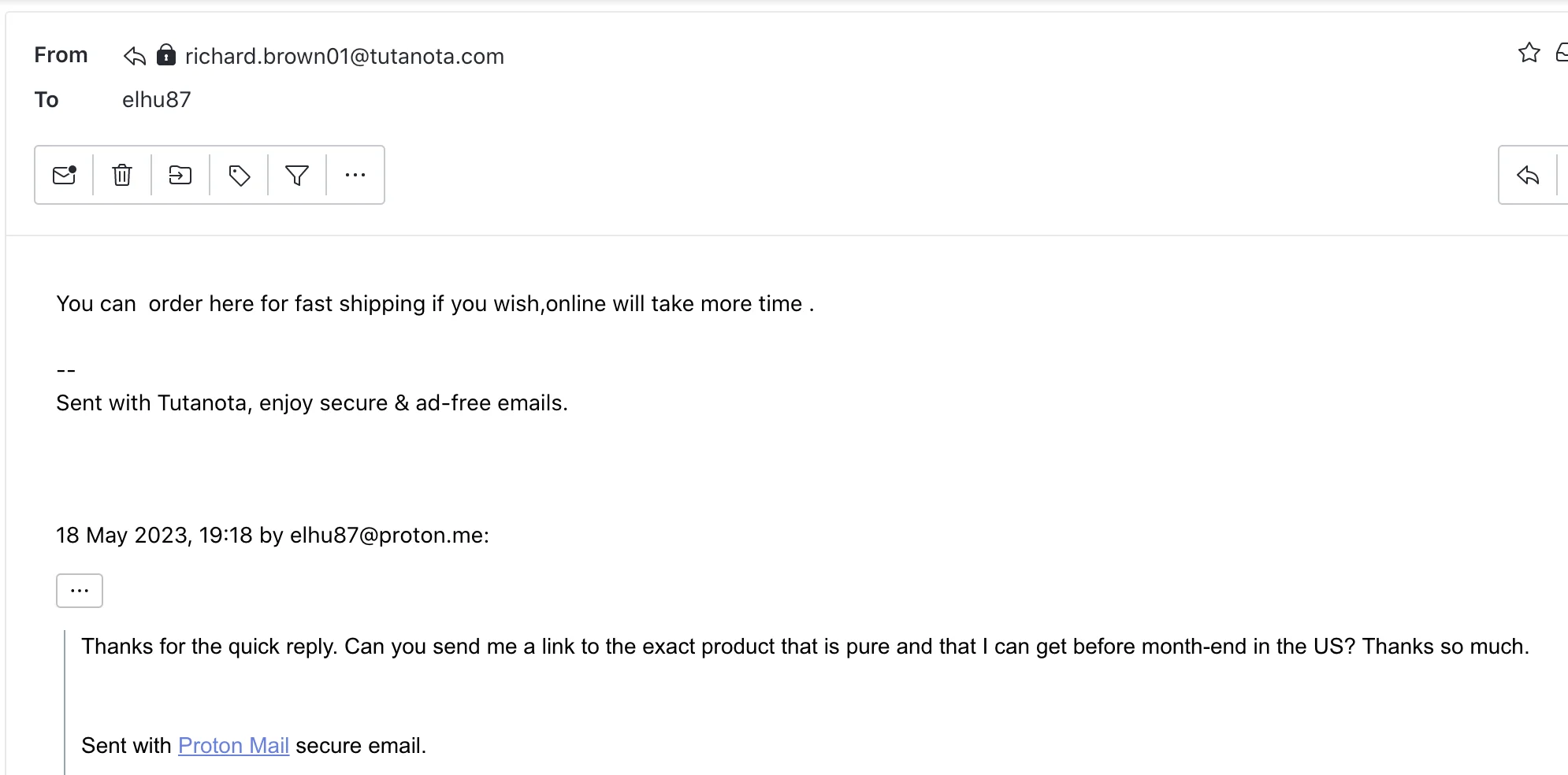Star this message

click(1529, 53)
